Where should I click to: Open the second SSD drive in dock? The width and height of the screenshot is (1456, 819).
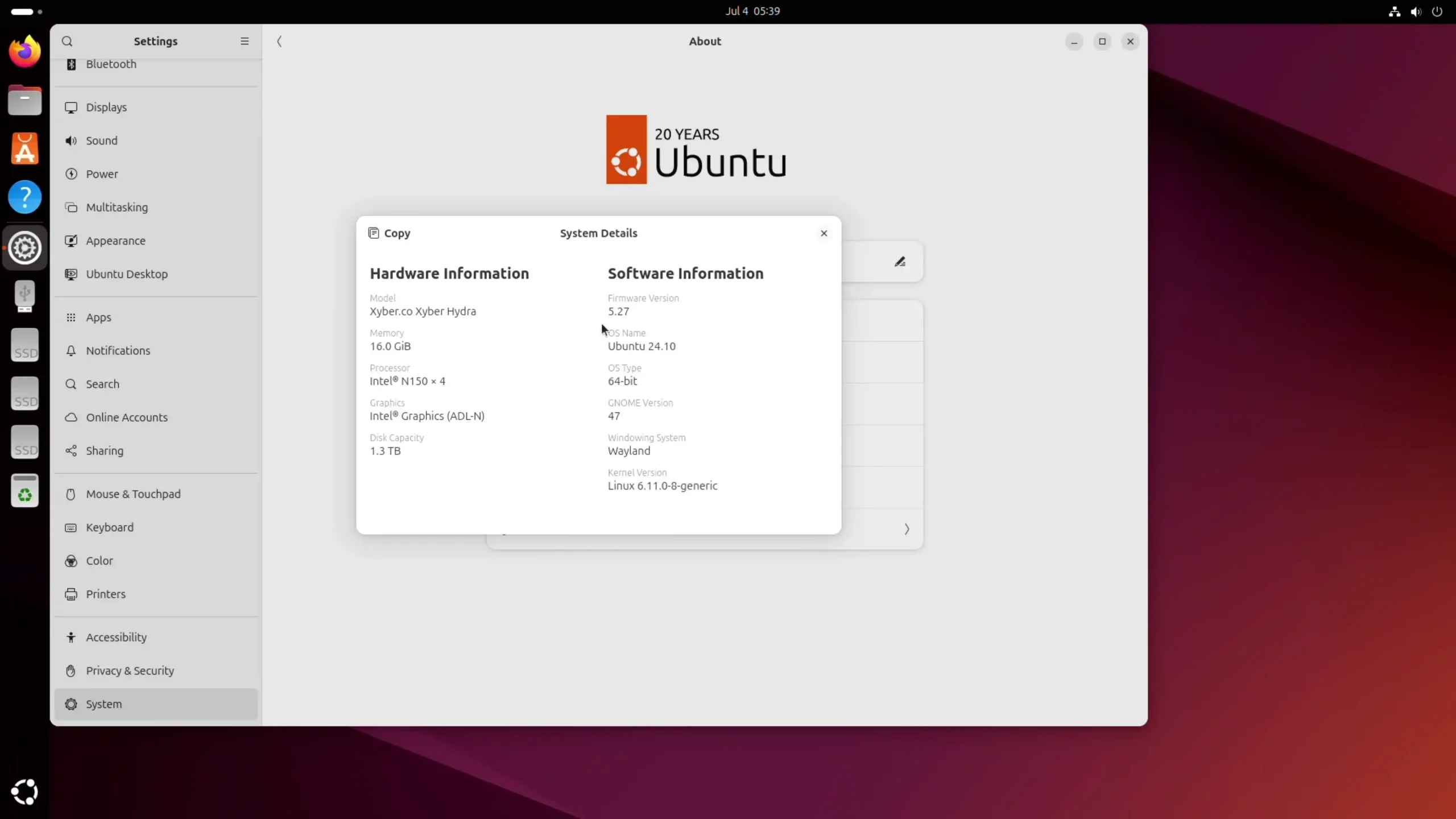tap(24, 394)
